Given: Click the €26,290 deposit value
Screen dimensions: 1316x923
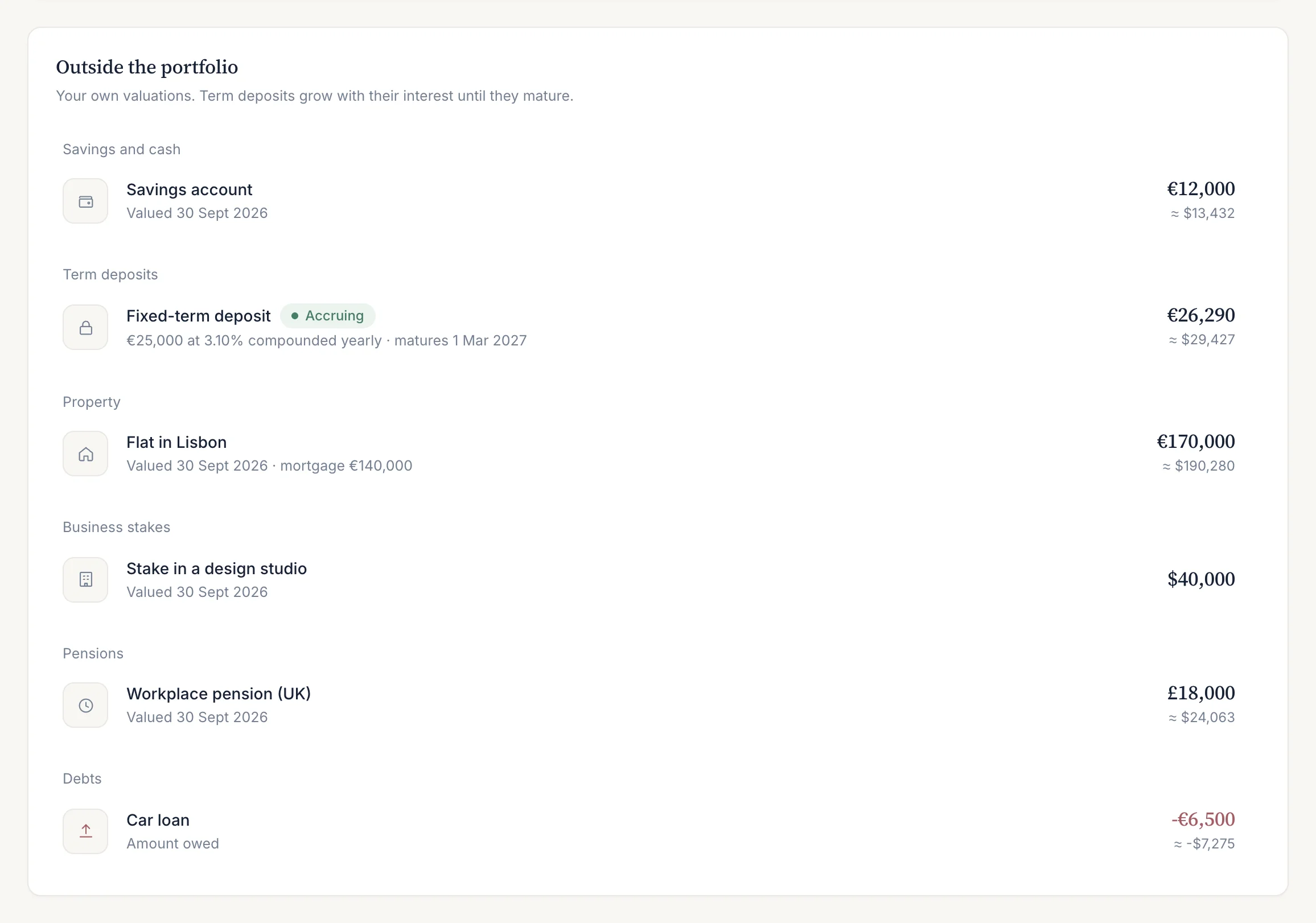Looking at the screenshot, I should coord(1201,315).
